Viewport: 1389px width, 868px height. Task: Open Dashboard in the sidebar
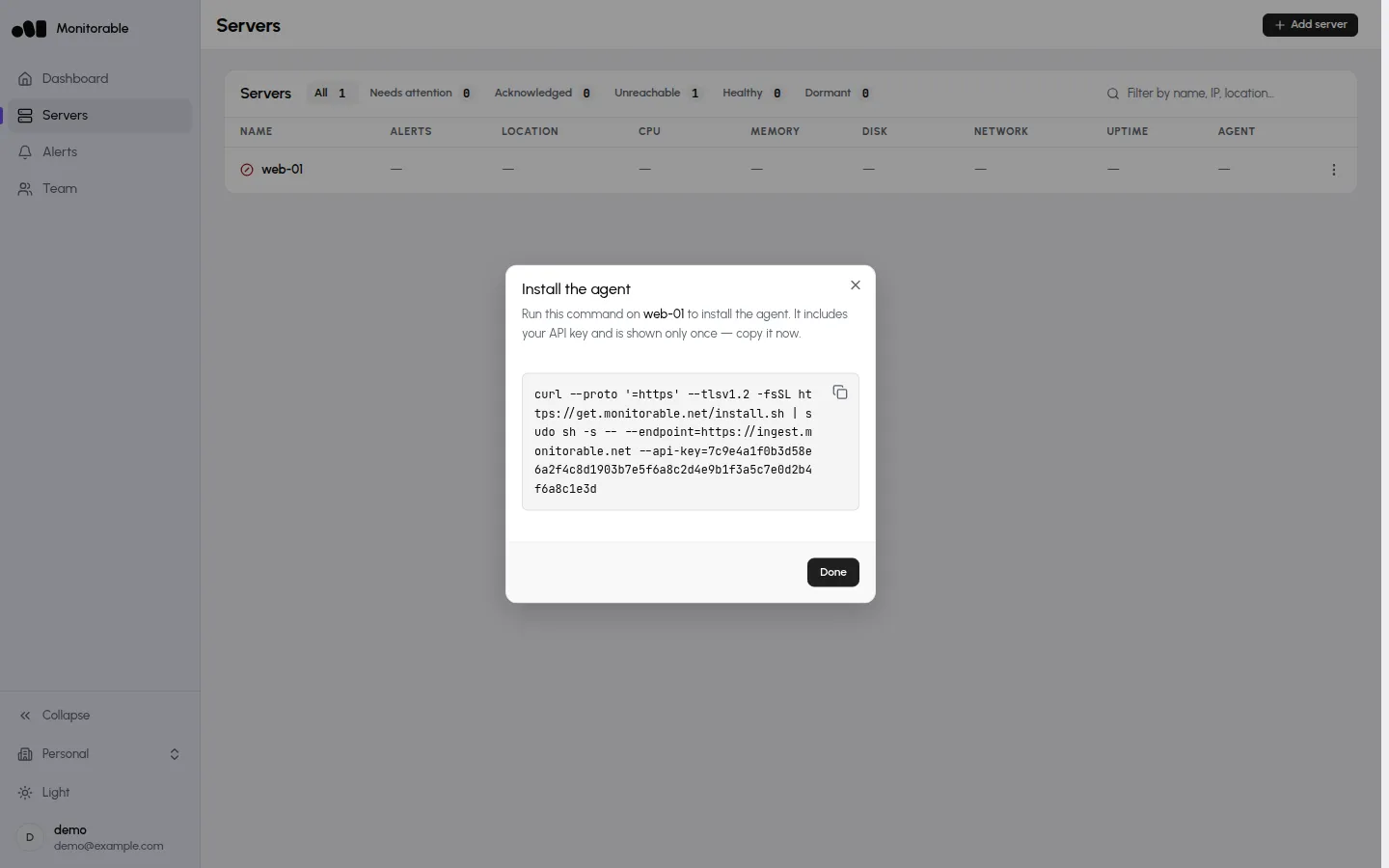[x=100, y=79]
